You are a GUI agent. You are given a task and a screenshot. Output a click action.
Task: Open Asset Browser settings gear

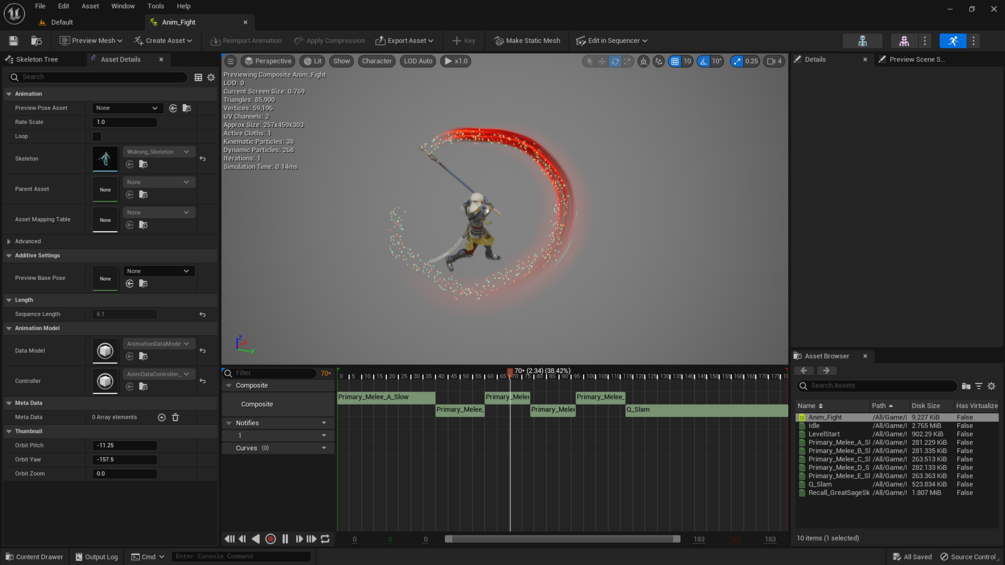click(992, 386)
